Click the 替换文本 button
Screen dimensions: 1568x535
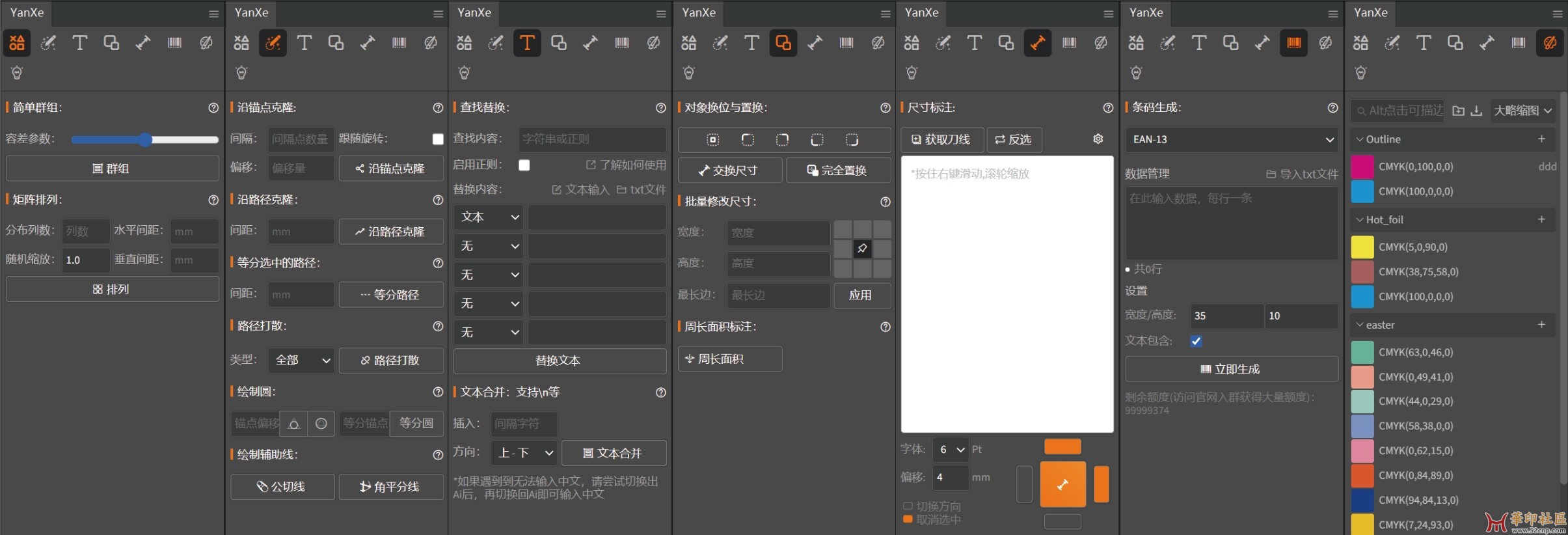click(560, 361)
